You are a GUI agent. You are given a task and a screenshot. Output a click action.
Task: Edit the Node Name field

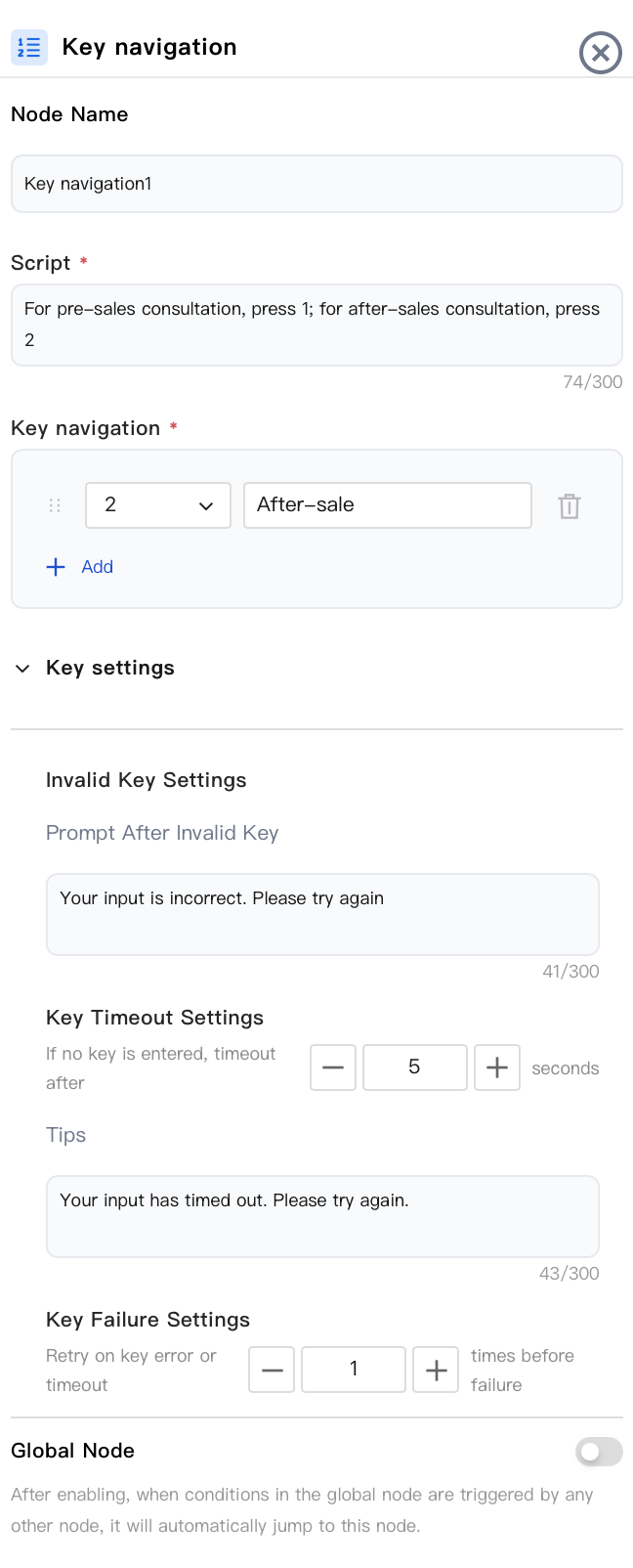point(316,184)
